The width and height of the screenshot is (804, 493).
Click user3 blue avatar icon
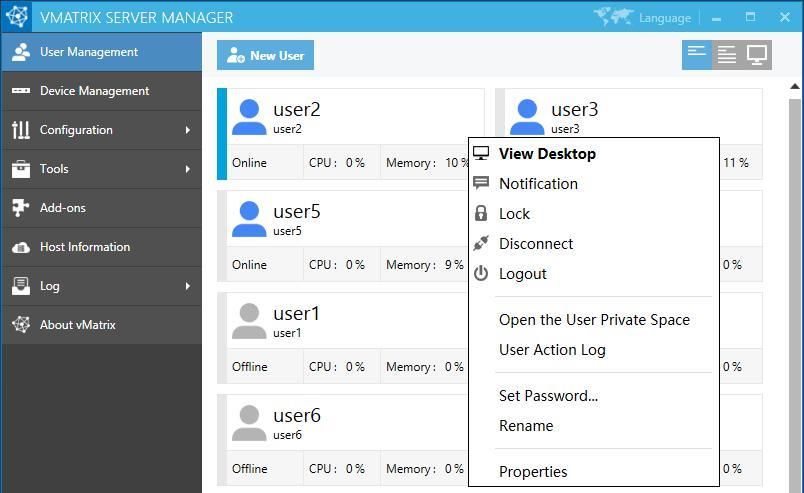(x=527, y=117)
